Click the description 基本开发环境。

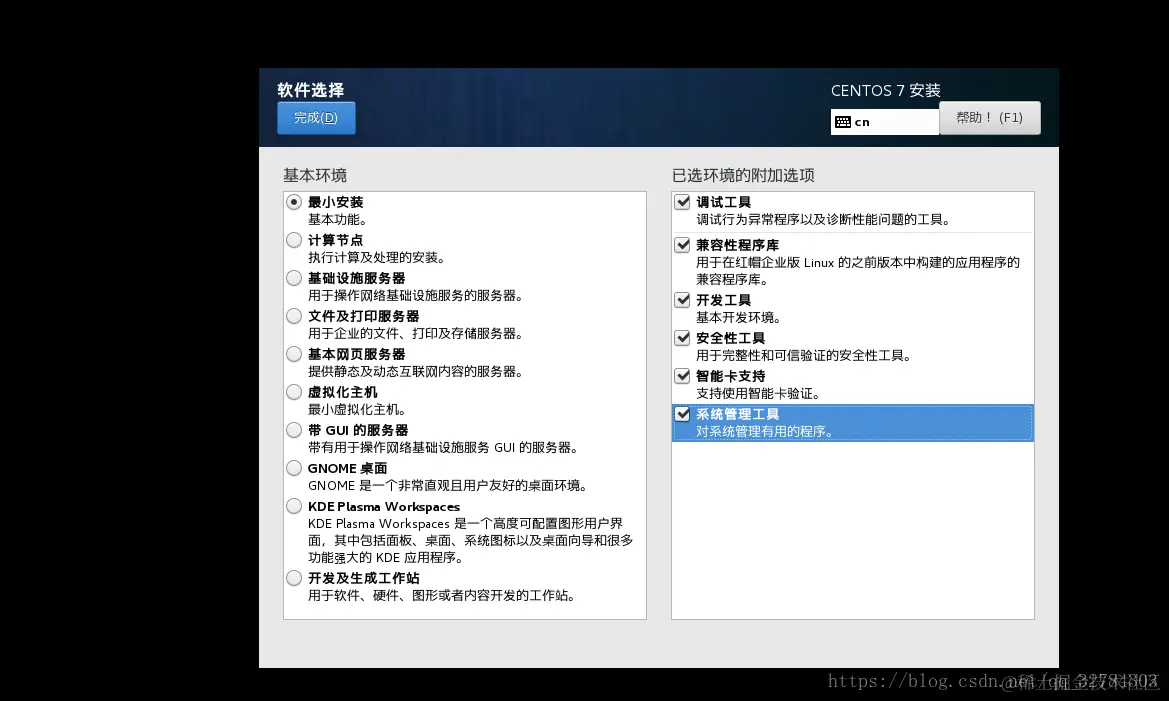point(739,317)
